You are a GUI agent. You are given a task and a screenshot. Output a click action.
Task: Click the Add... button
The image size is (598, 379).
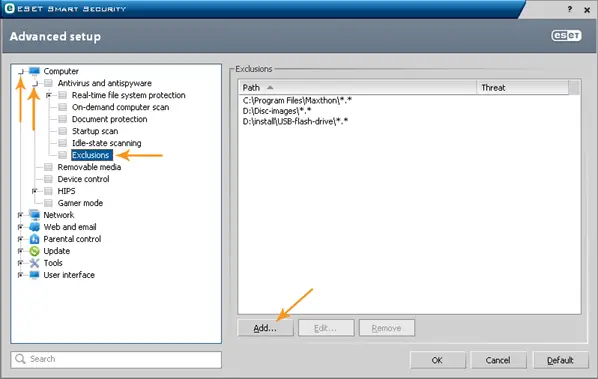265,328
